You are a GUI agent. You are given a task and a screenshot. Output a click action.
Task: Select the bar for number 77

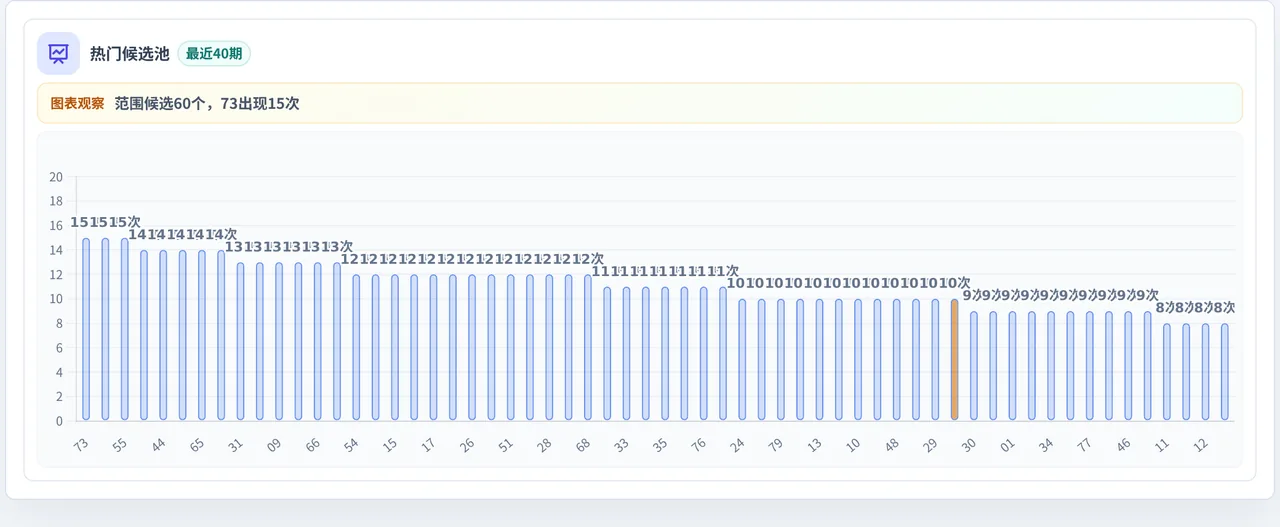[1090, 366]
